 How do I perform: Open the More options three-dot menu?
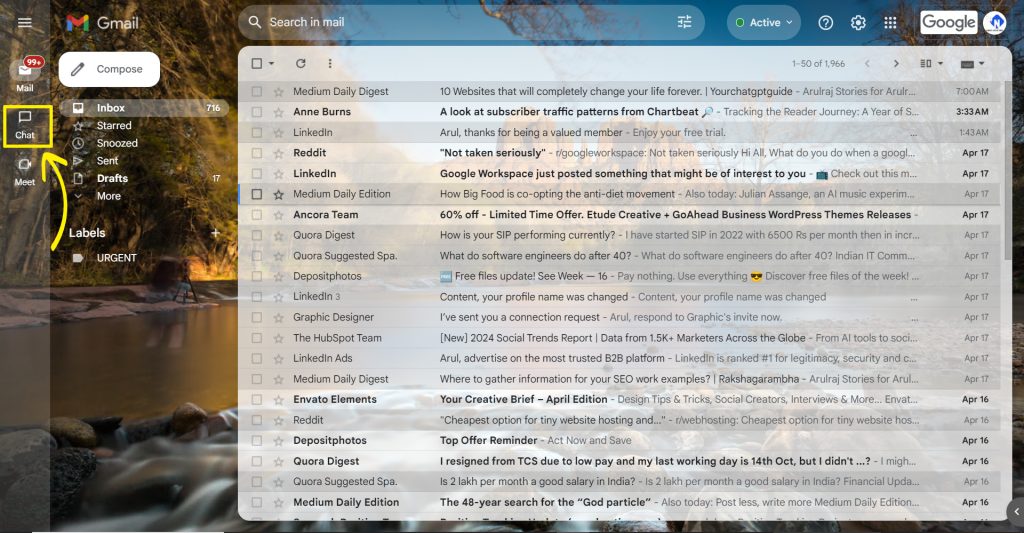click(x=330, y=63)
